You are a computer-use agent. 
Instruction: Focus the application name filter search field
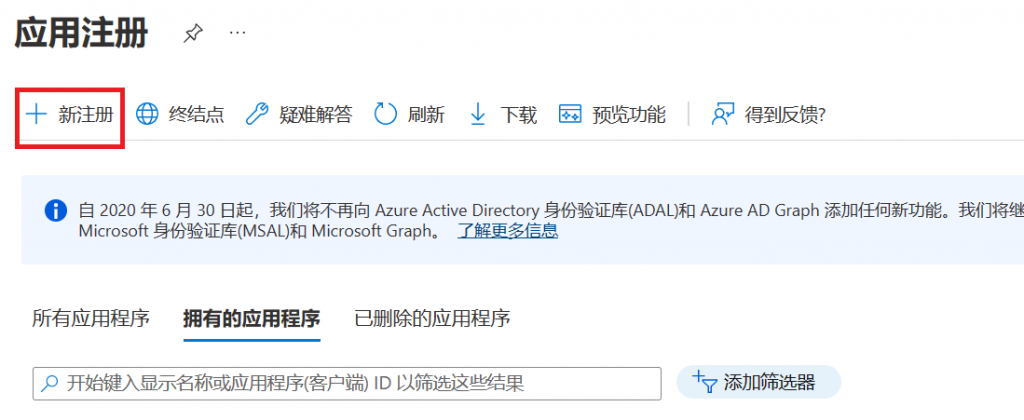(x=350, y=383)
